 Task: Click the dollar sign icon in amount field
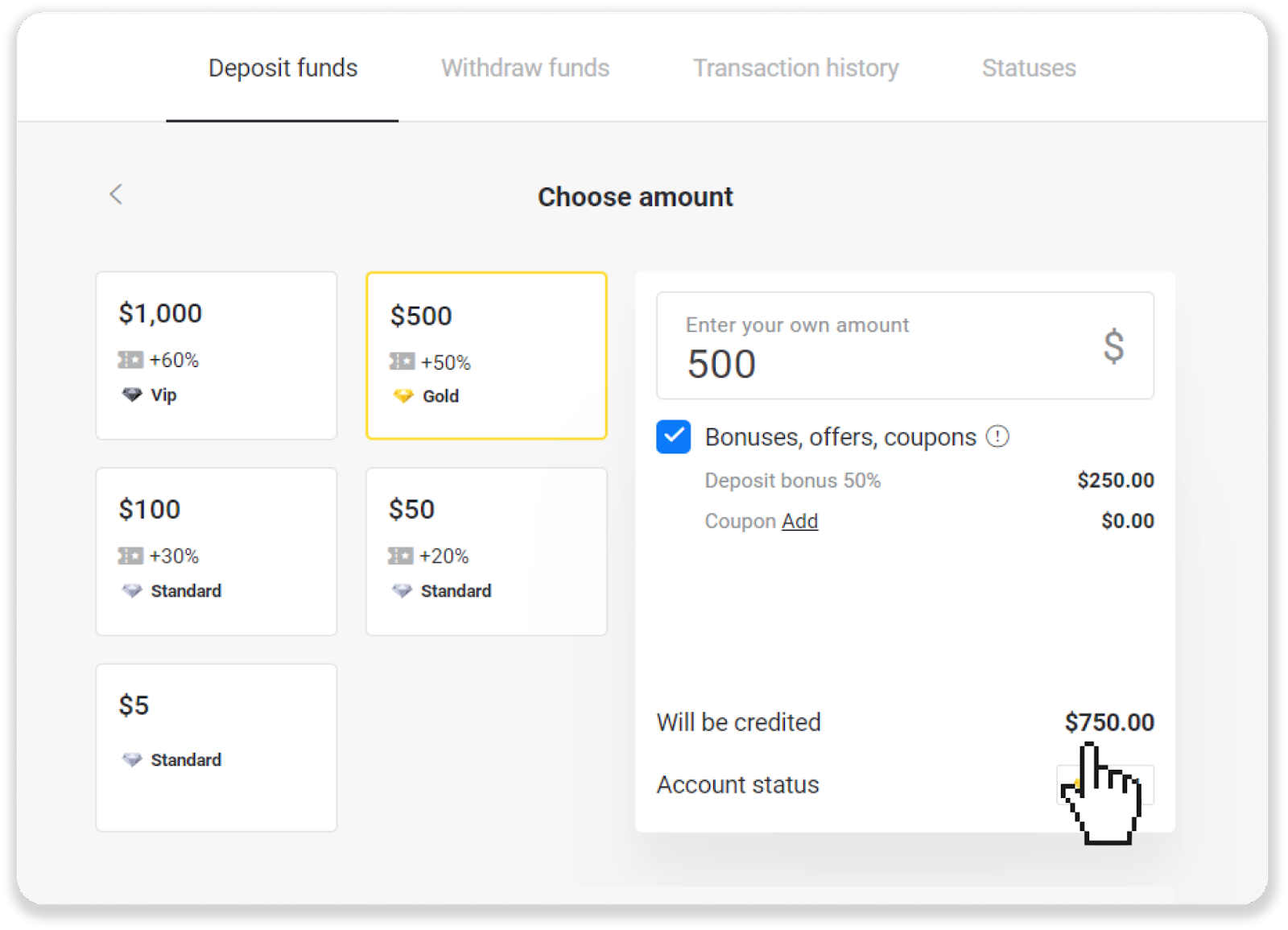(1113, 345)
